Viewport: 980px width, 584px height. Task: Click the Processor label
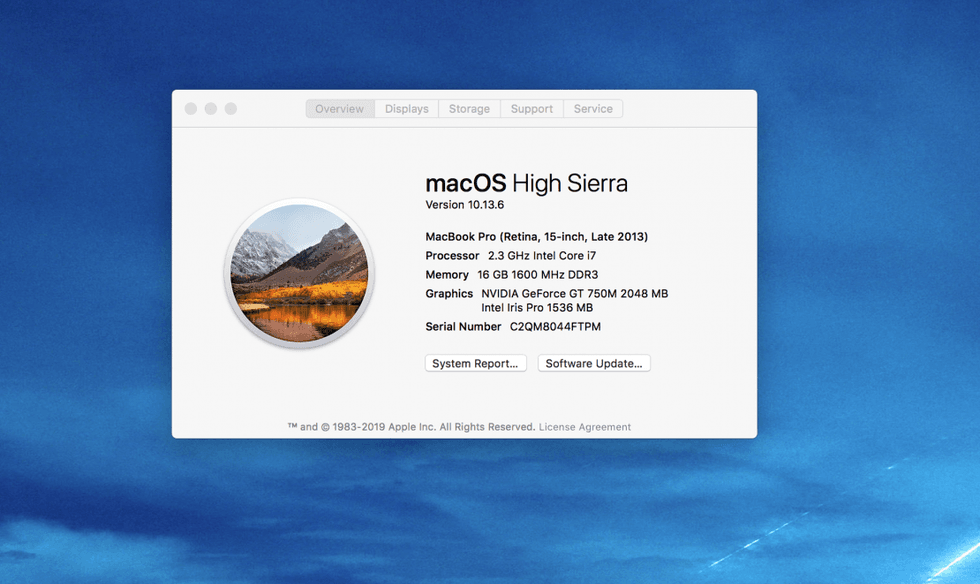click(452, 256)
